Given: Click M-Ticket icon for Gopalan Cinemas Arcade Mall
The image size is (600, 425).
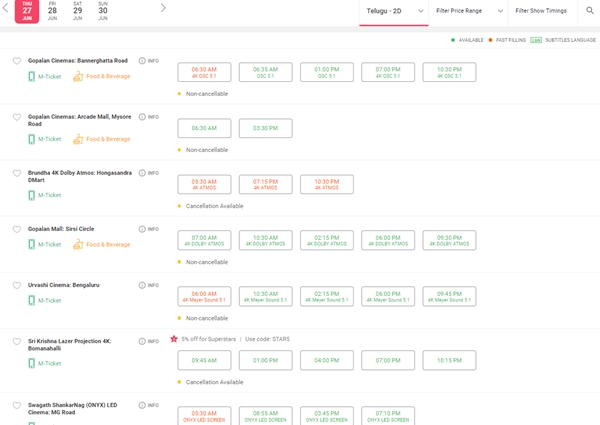Looking at the screenshot, I should [x=32, y=139].
